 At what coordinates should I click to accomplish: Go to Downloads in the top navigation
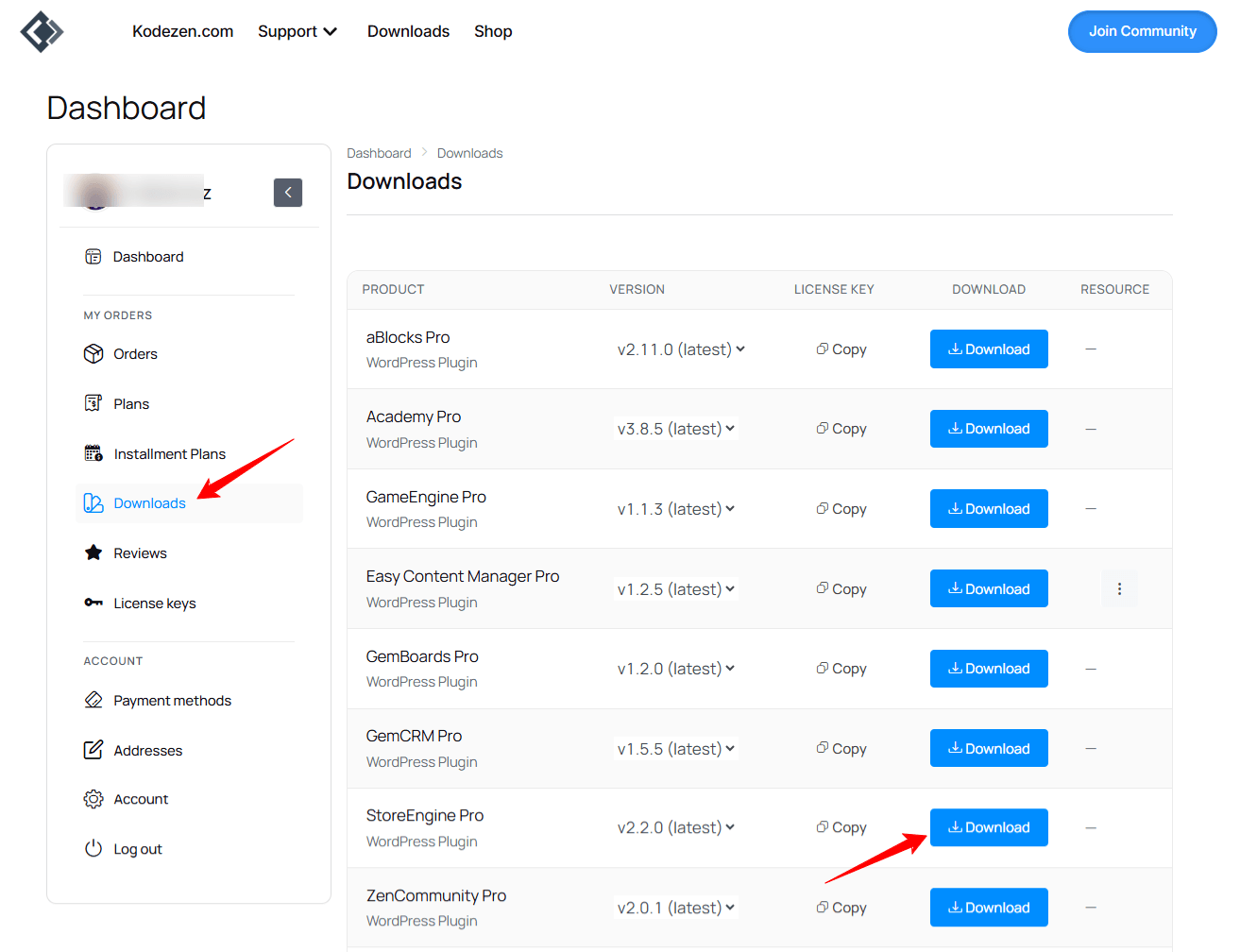[x=408, y=31]
